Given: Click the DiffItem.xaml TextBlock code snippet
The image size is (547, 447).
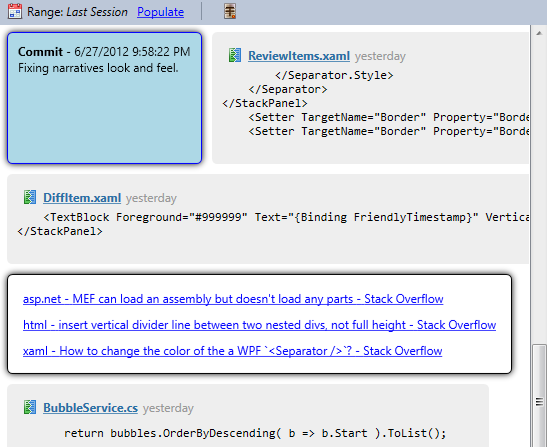Looking at the screenshot, I should click(286, 217).
